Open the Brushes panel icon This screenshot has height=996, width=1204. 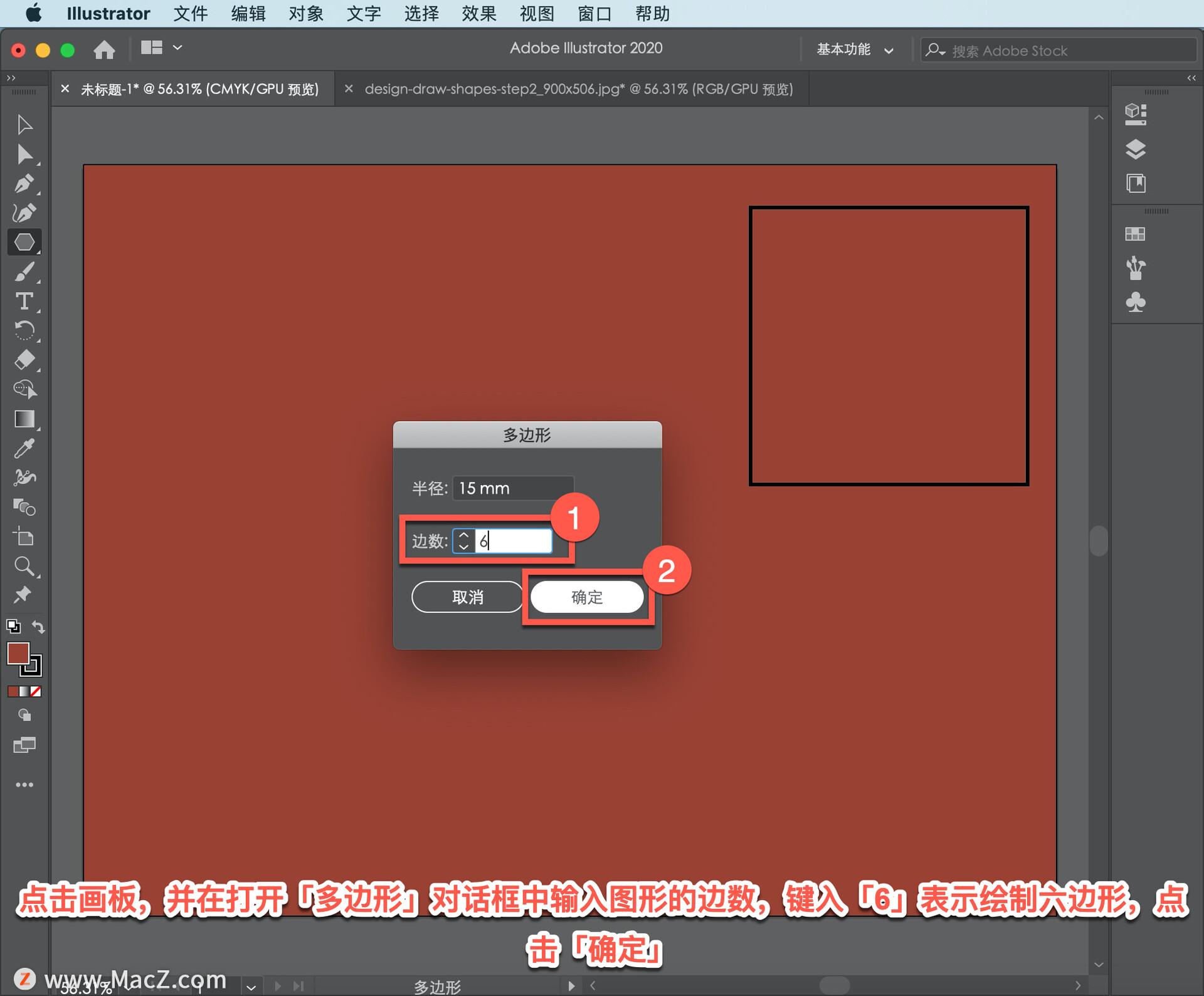(1135, 268)
